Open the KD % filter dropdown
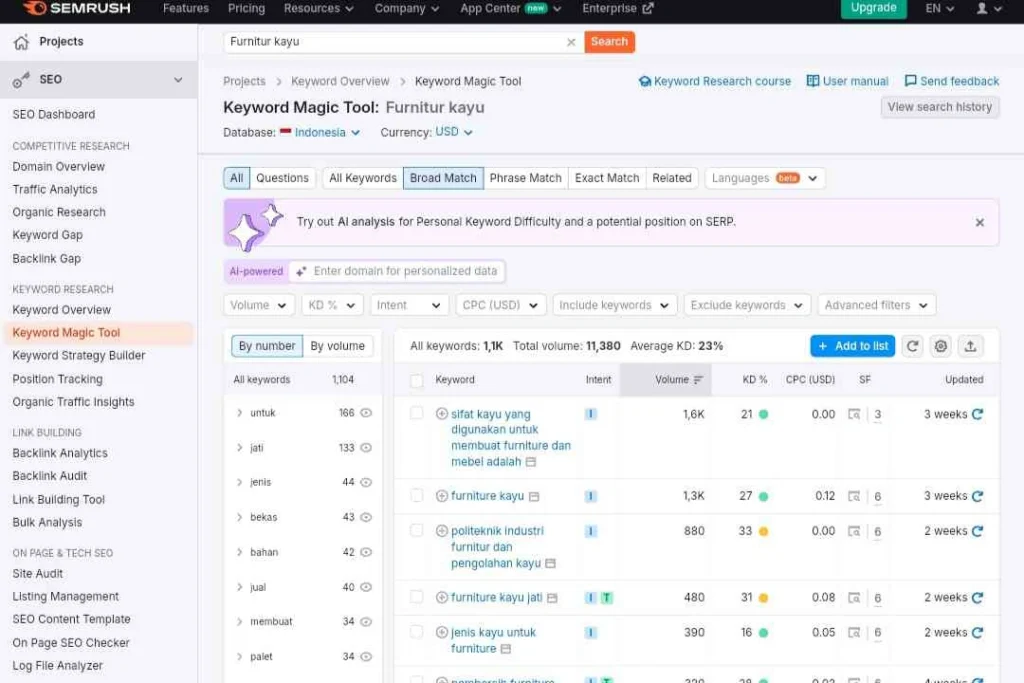The image size is (1024, 683). [x=332, y=305]
